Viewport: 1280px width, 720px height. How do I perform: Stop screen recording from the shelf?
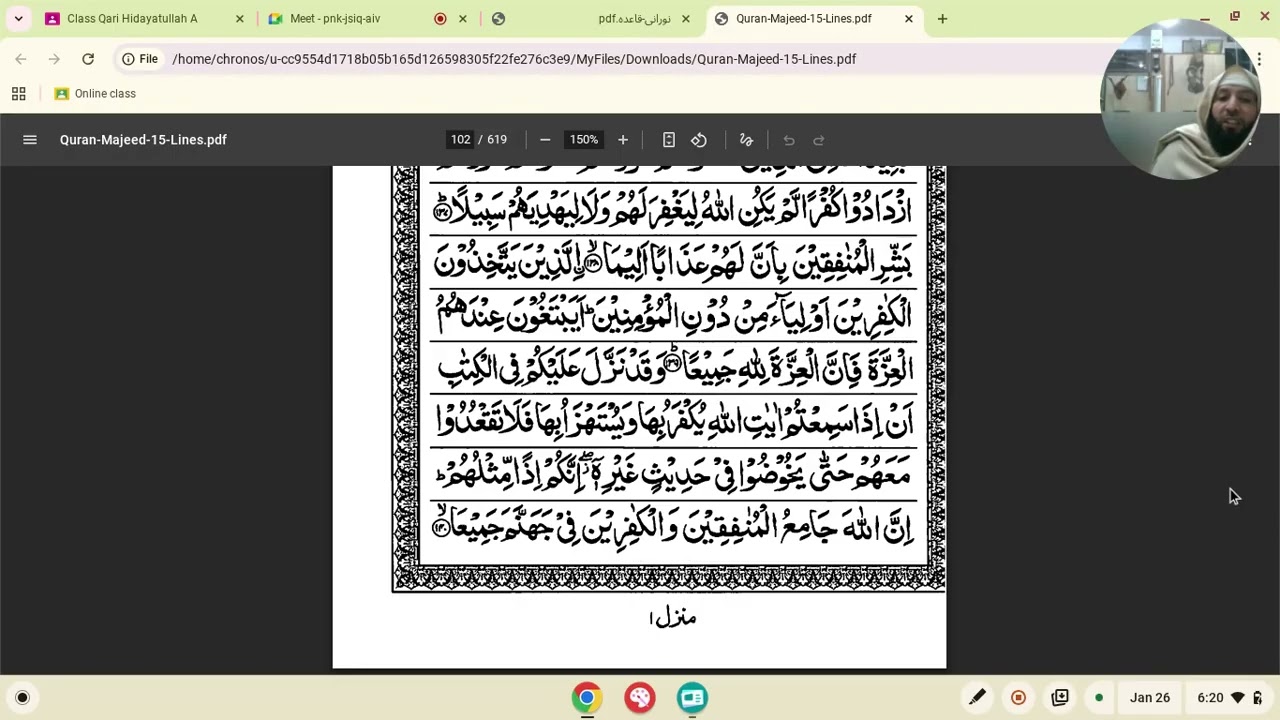click(1018, 698)
